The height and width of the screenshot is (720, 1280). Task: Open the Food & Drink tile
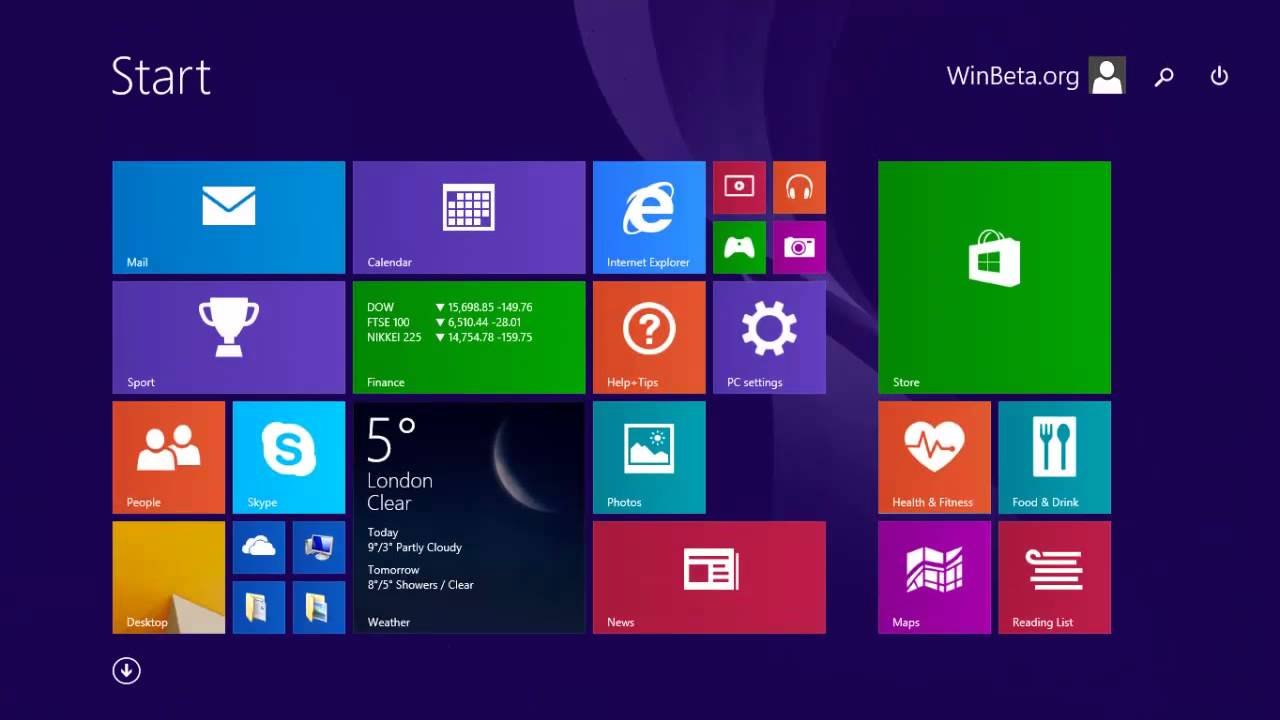1054,457
